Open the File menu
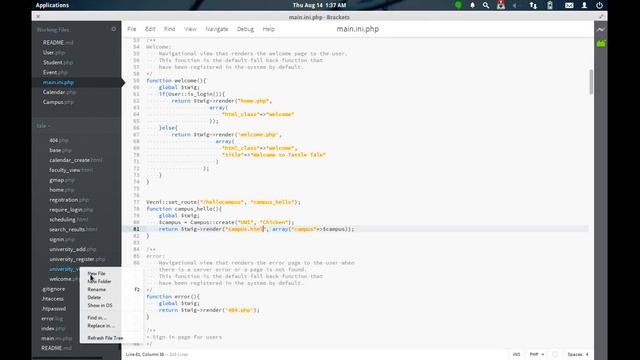The height and width of the screenshot is (360, 640). 131,29
